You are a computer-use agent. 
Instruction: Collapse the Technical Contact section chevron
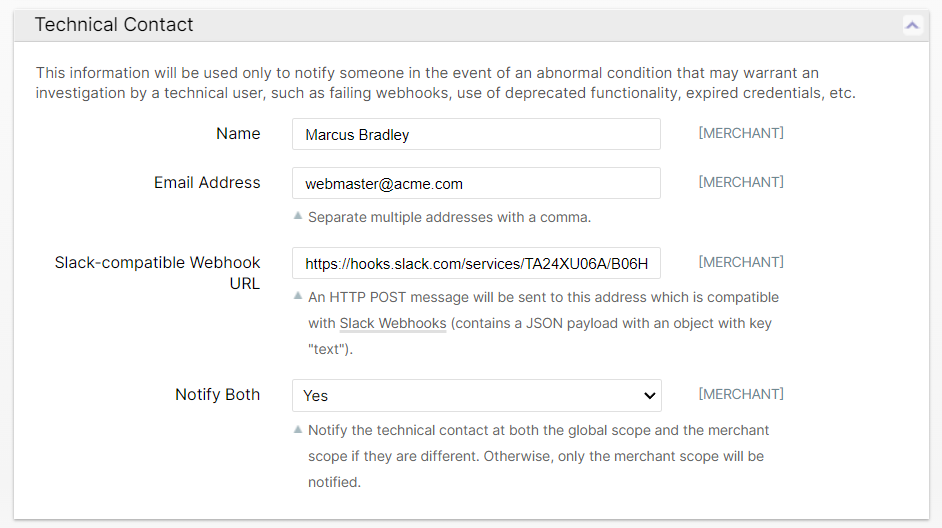click(x=912, y=25)
